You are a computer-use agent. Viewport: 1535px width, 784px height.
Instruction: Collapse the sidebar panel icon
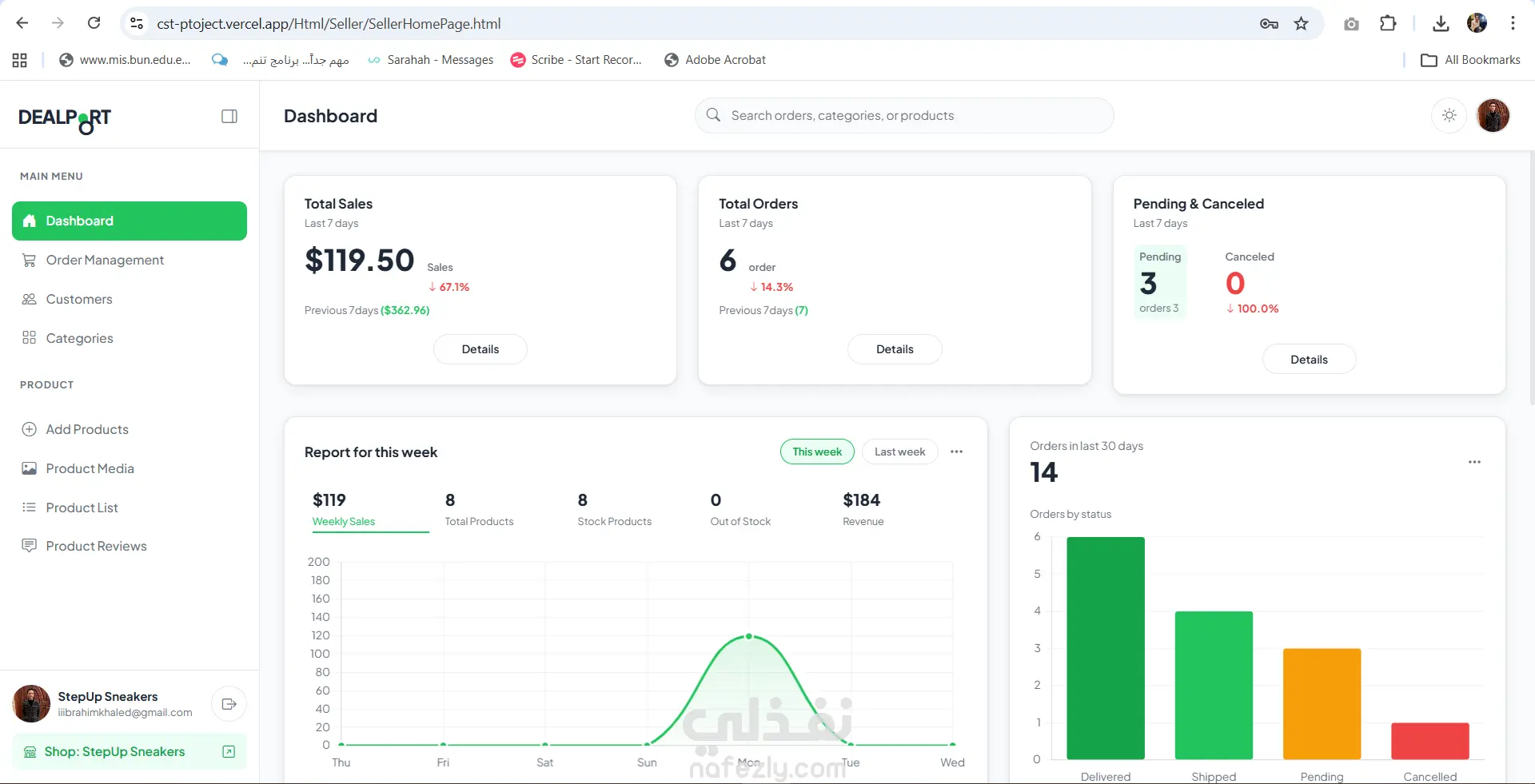point(229,117)
